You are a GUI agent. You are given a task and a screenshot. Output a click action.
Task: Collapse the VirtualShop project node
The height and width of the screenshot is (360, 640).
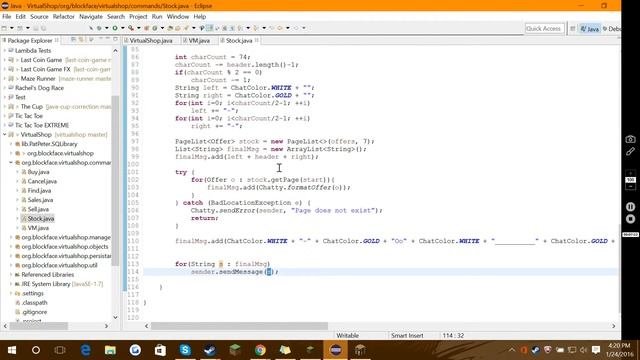click(4, 134)
